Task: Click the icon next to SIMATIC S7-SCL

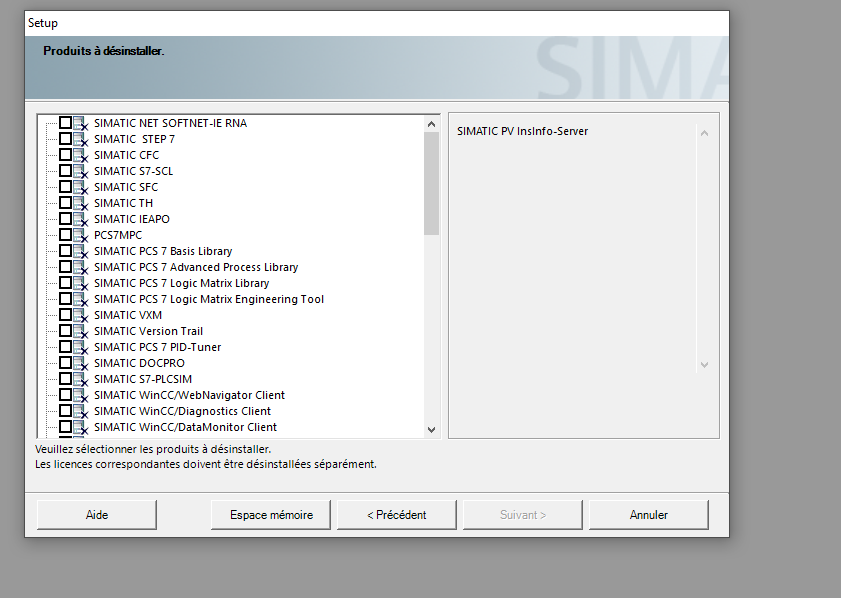Action: click(x=80, y=171)
